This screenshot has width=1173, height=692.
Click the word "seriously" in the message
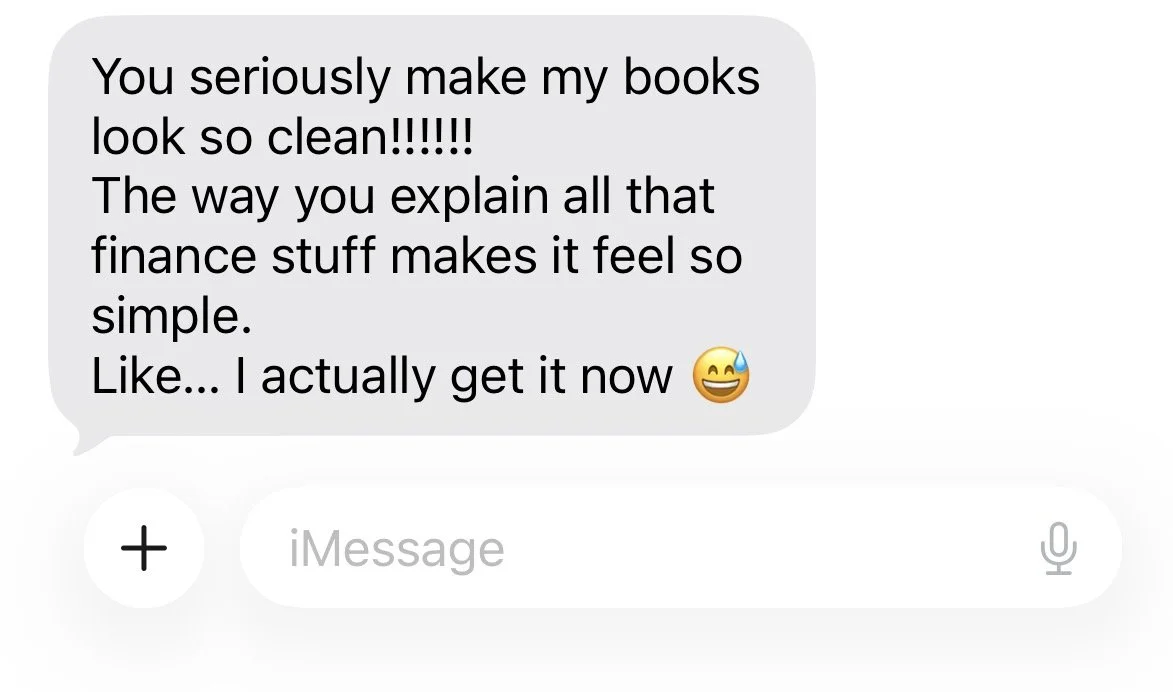(x=290, y=78)
